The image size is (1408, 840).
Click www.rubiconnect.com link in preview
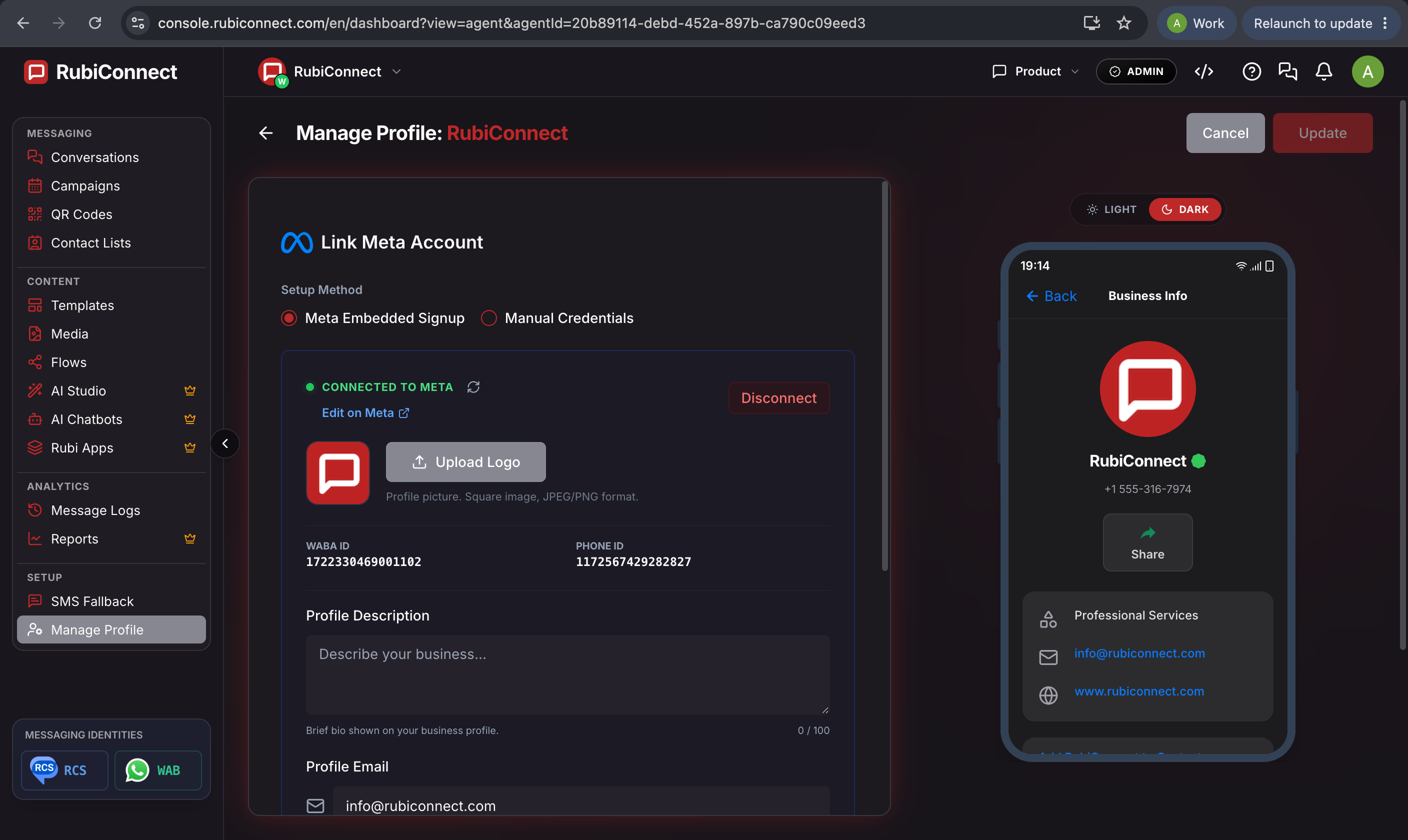pos(1139,691)
